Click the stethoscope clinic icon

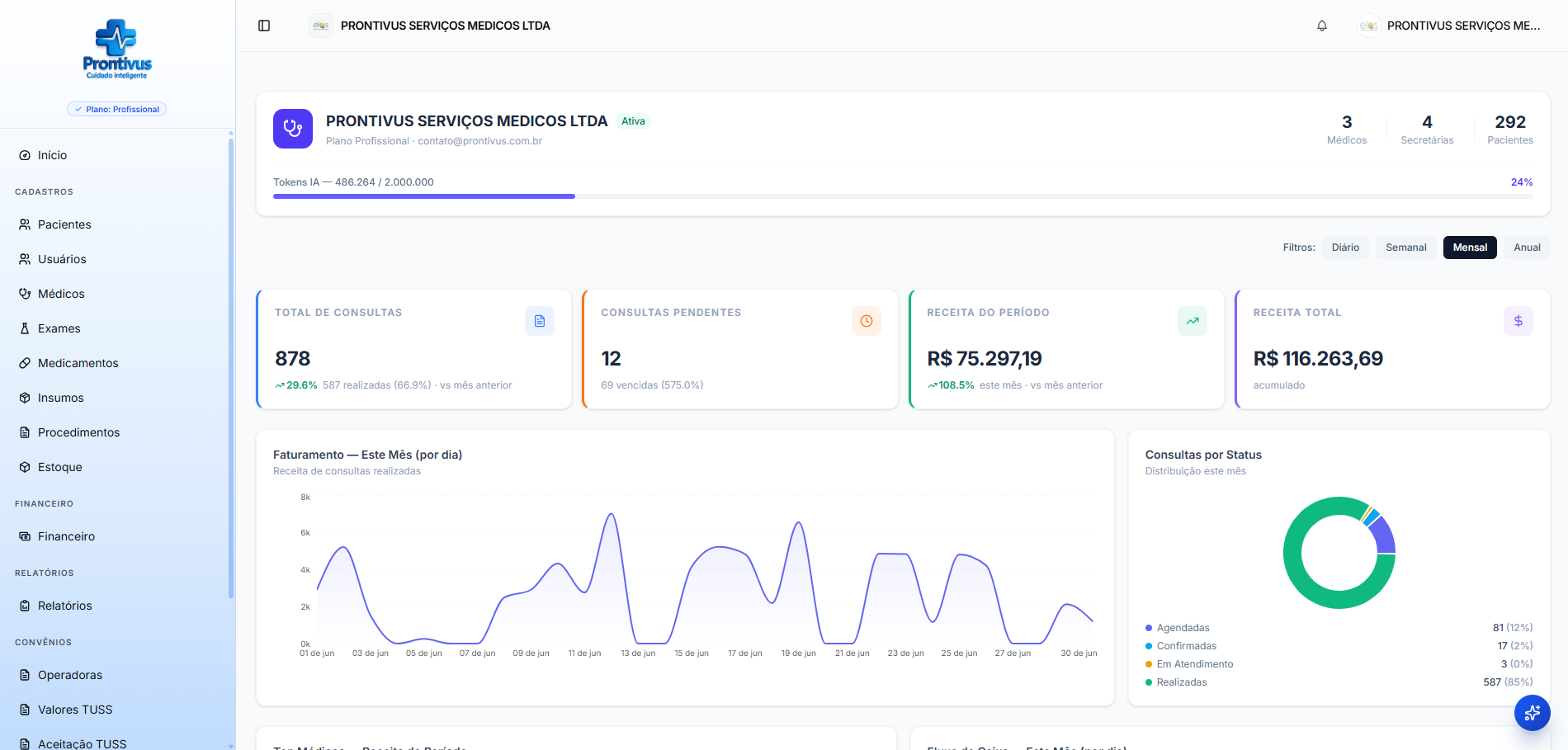tap(293, 129)
